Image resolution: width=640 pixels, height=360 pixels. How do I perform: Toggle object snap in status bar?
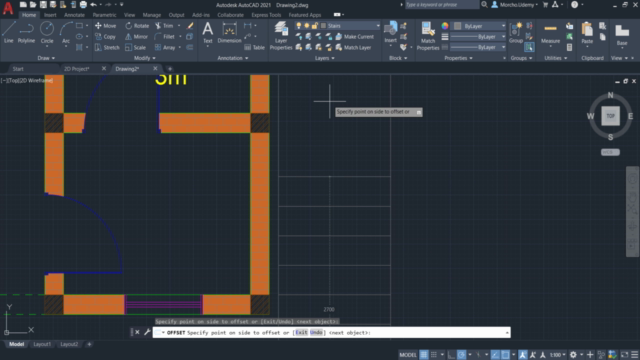[505, 355]
